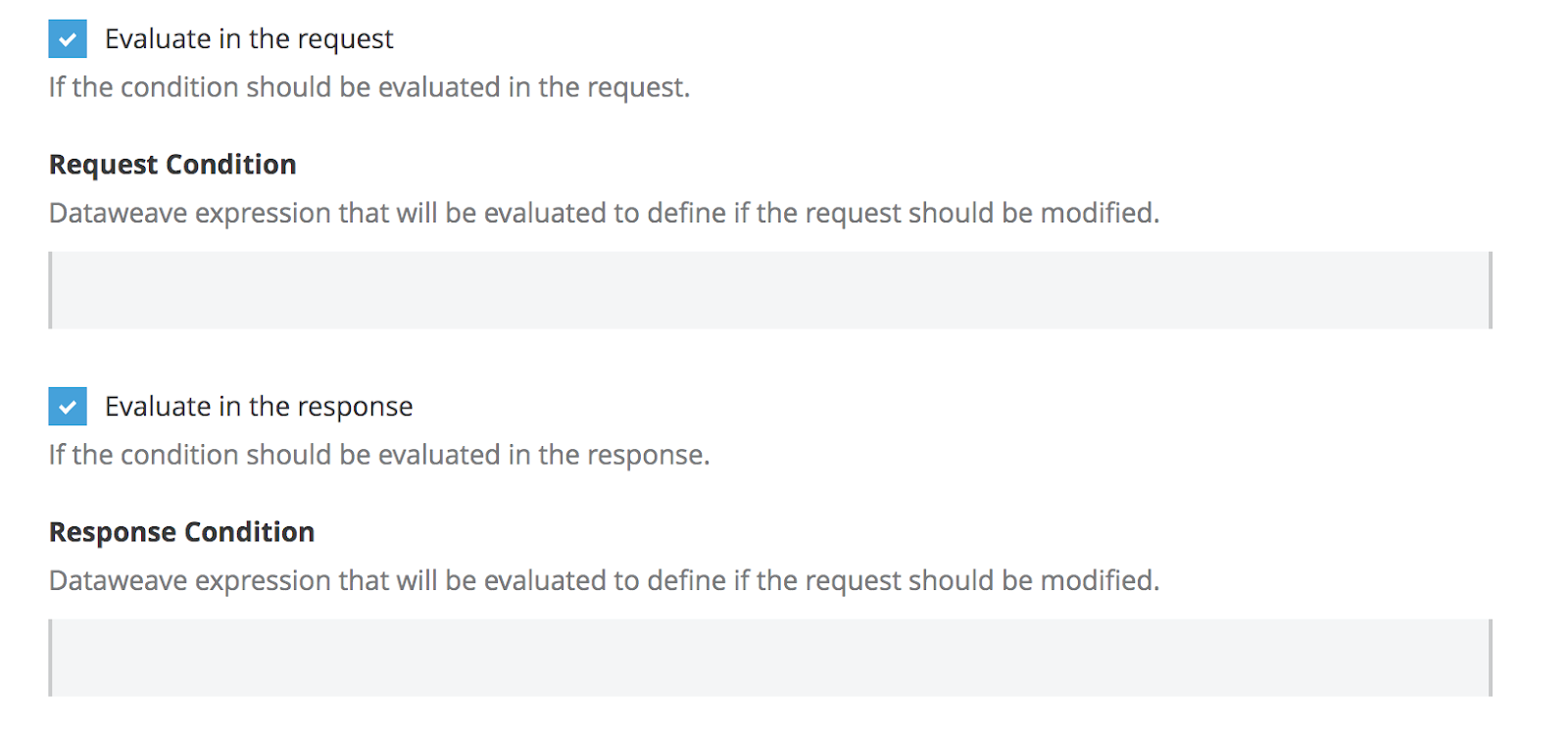1568x741 pixels.
Task: Toggle the blue checkmark next to response evaluation
Action: pos(67,406)
